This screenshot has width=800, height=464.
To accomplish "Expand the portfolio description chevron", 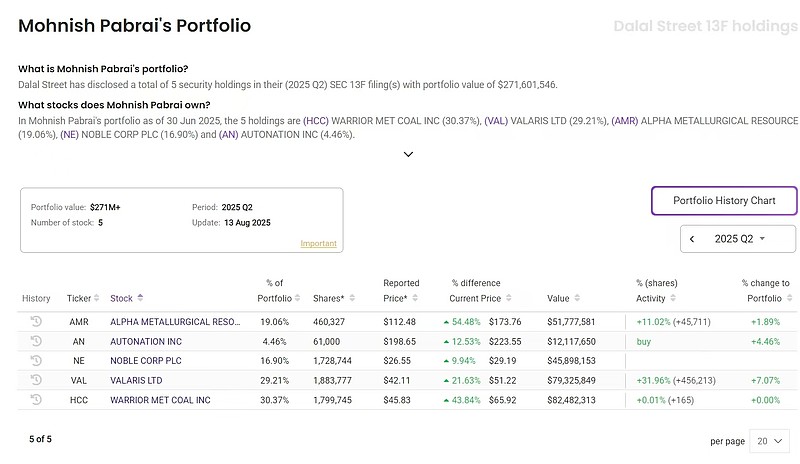I will (x=408, y=154).
